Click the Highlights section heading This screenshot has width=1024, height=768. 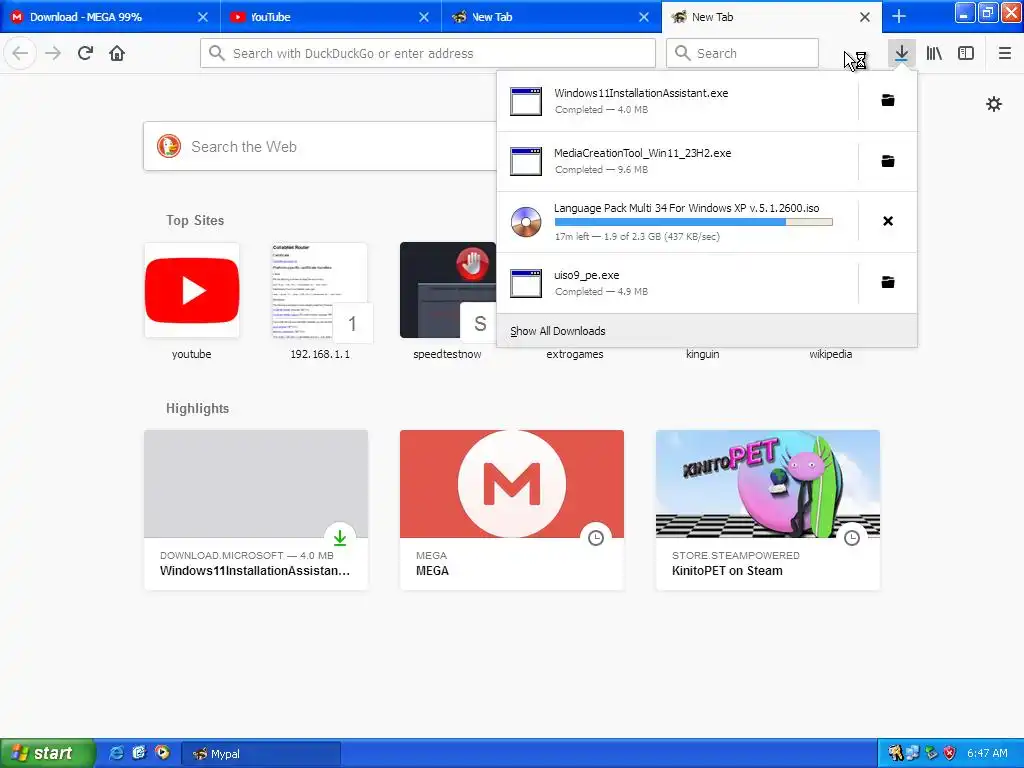(x=197, y=408)
